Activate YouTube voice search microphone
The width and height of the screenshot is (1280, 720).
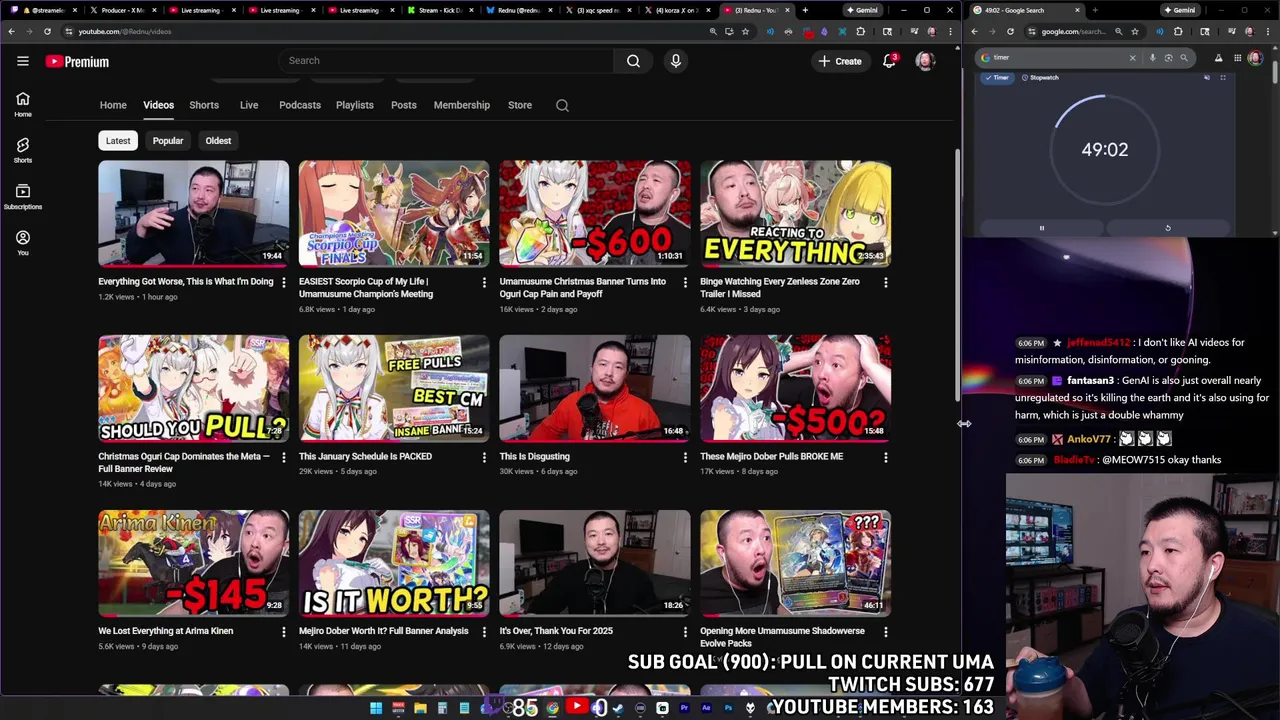click(676, 61)
